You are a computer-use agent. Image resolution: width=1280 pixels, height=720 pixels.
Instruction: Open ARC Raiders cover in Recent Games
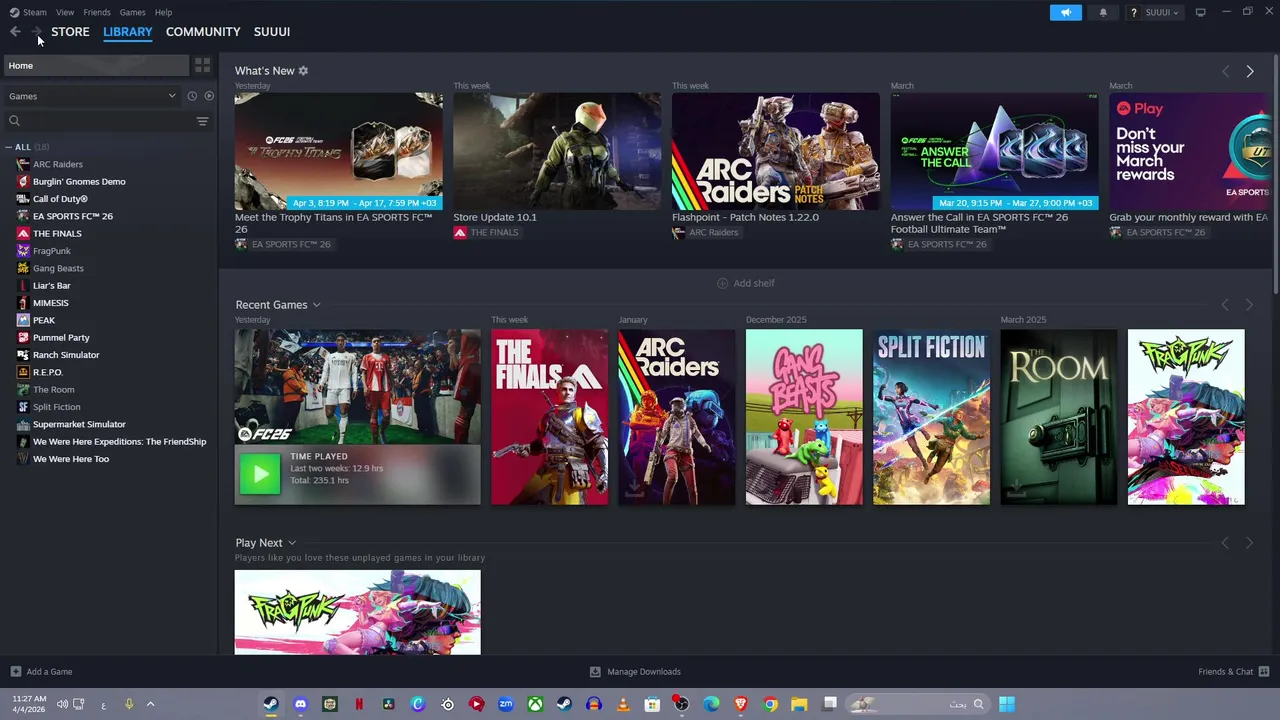(x=677, y=417)
